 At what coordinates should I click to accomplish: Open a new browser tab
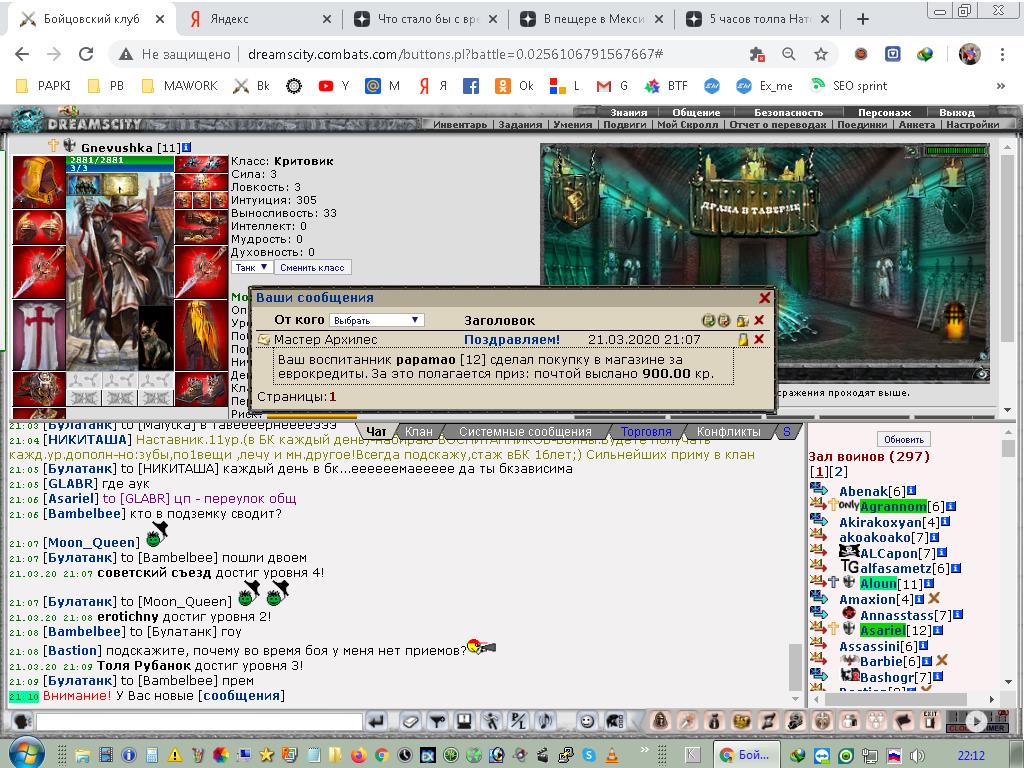tap(863, 19)
